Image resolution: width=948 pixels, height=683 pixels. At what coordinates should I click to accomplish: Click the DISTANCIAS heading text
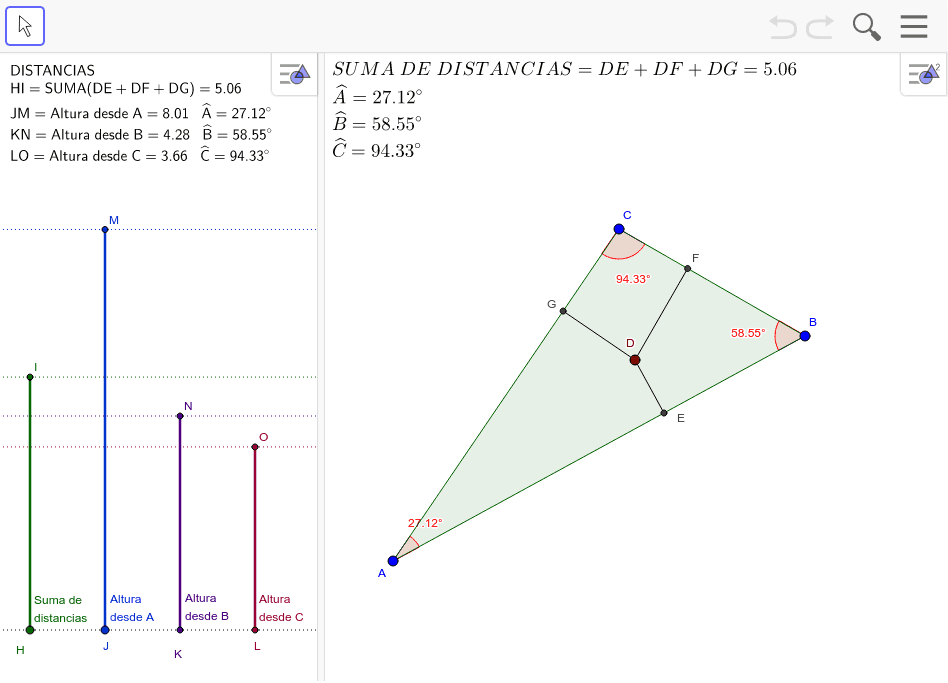(53, 71)
